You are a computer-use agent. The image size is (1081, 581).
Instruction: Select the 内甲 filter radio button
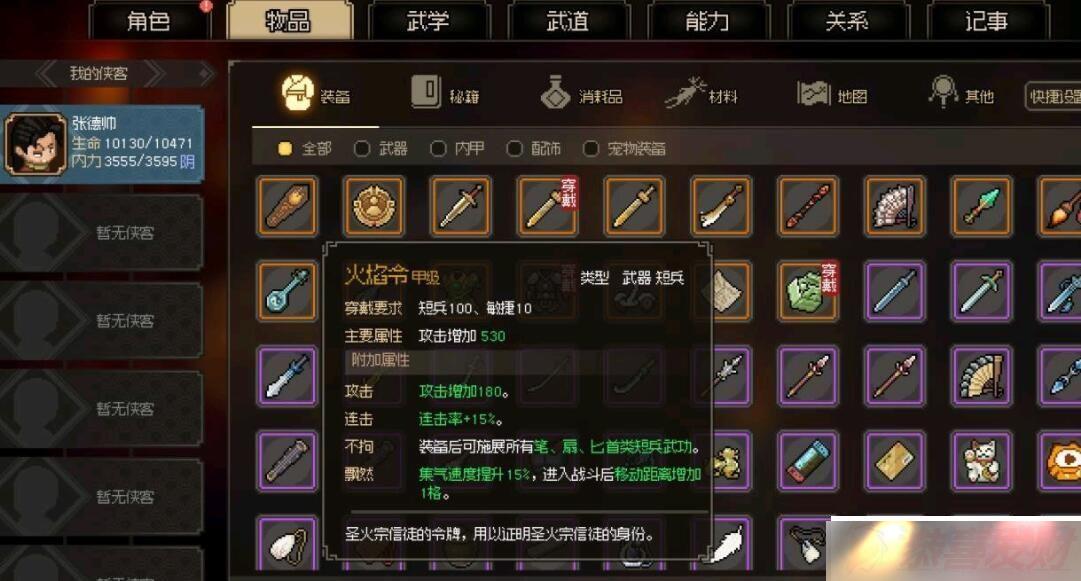[438, 149]
